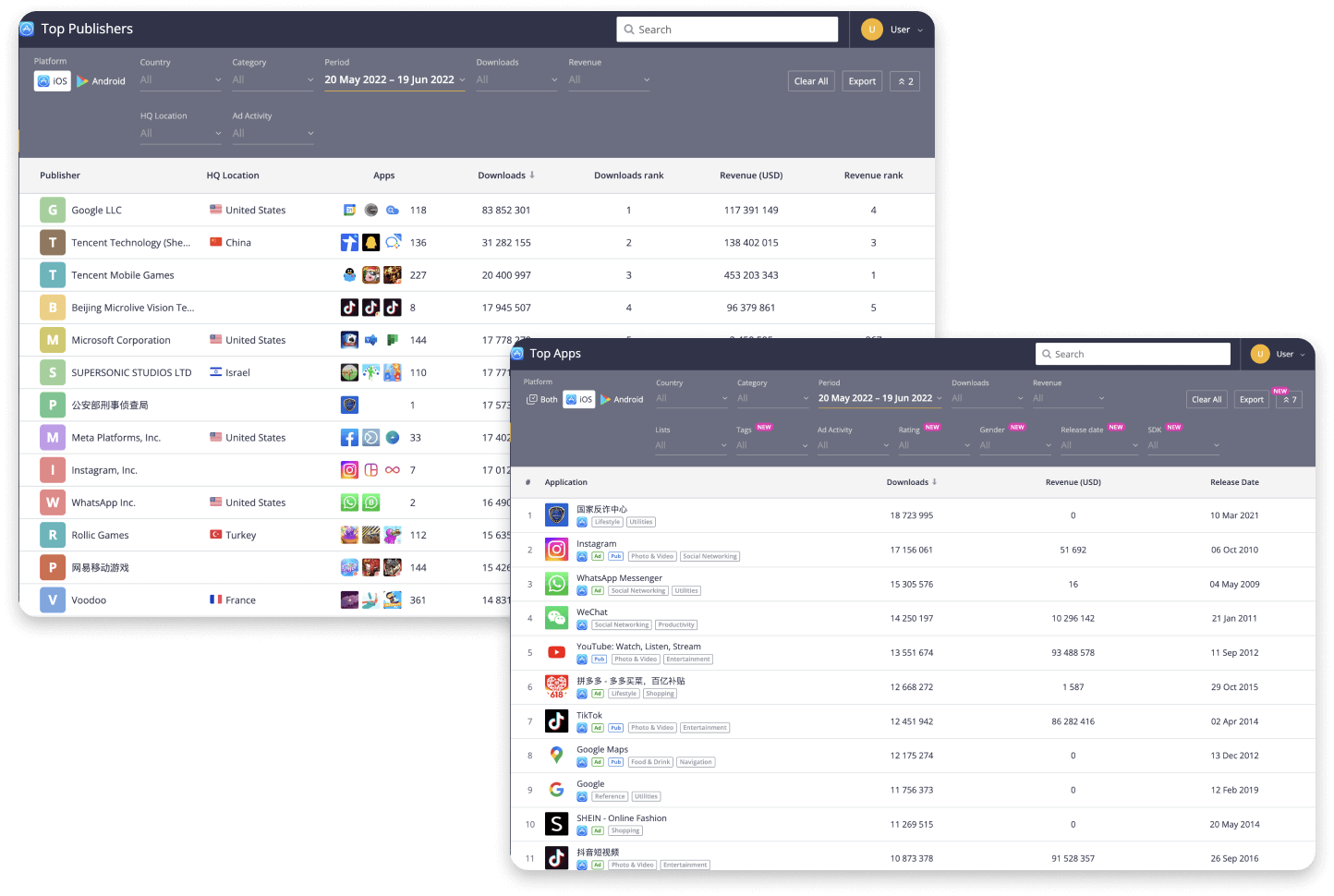Select iOS platform in Top Publishers
1334x896 pixels.
[x=53, y=81]
